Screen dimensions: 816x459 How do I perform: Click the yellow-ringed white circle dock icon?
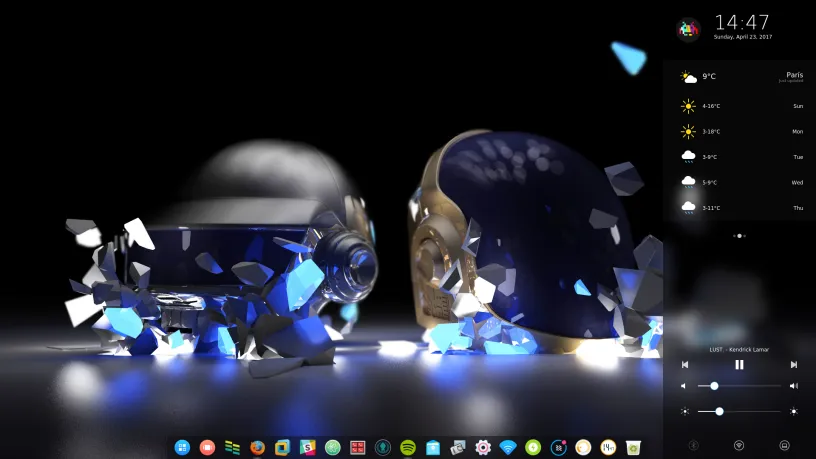tap(583, 447)
